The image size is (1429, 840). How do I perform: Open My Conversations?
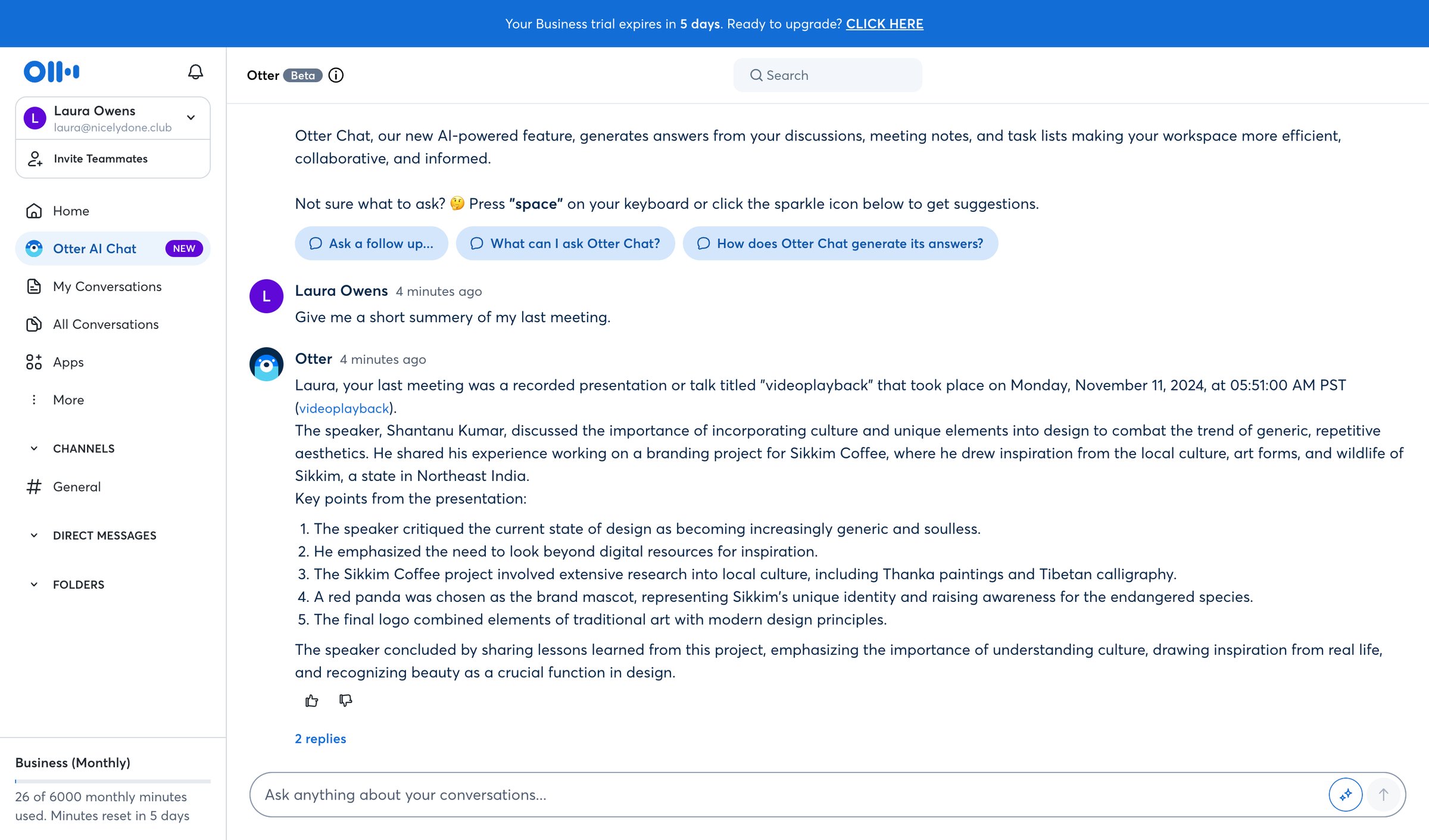pos(113,286)
